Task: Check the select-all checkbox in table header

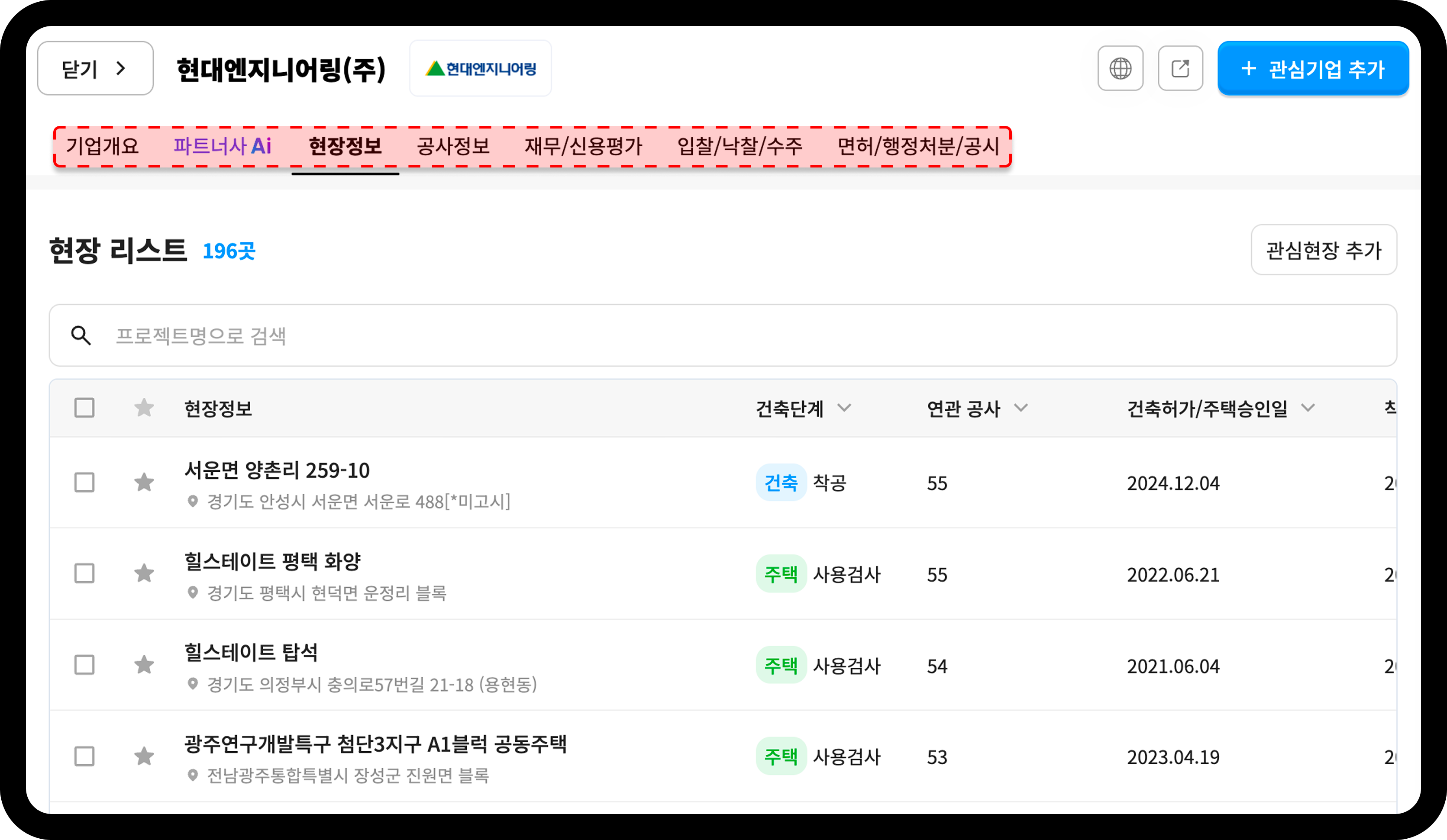Action: coord(84,408)
